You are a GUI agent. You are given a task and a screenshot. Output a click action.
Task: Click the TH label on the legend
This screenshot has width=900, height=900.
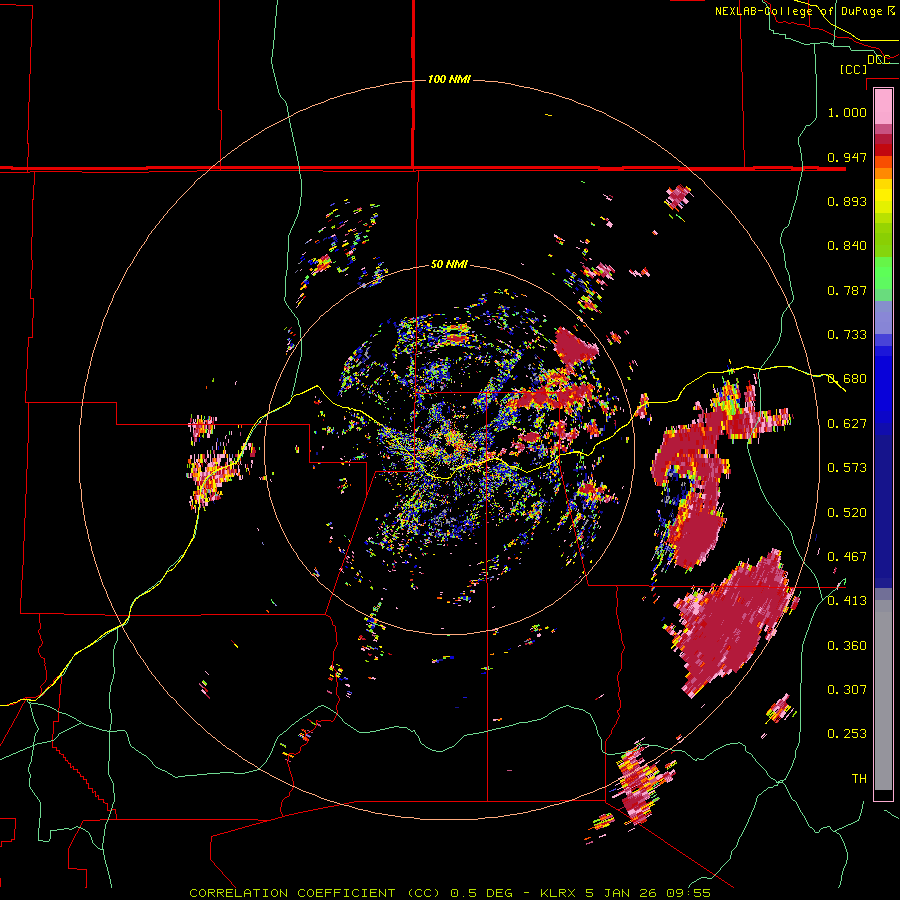coord(859,779)
